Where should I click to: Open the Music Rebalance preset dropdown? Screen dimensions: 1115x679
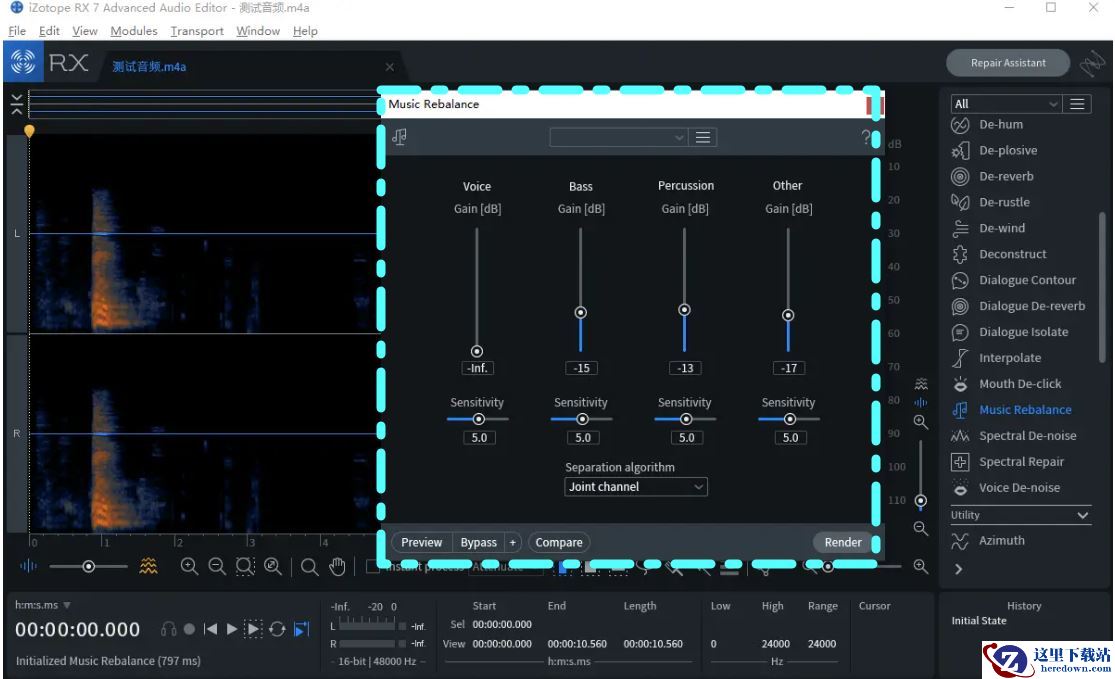point(618,137)
